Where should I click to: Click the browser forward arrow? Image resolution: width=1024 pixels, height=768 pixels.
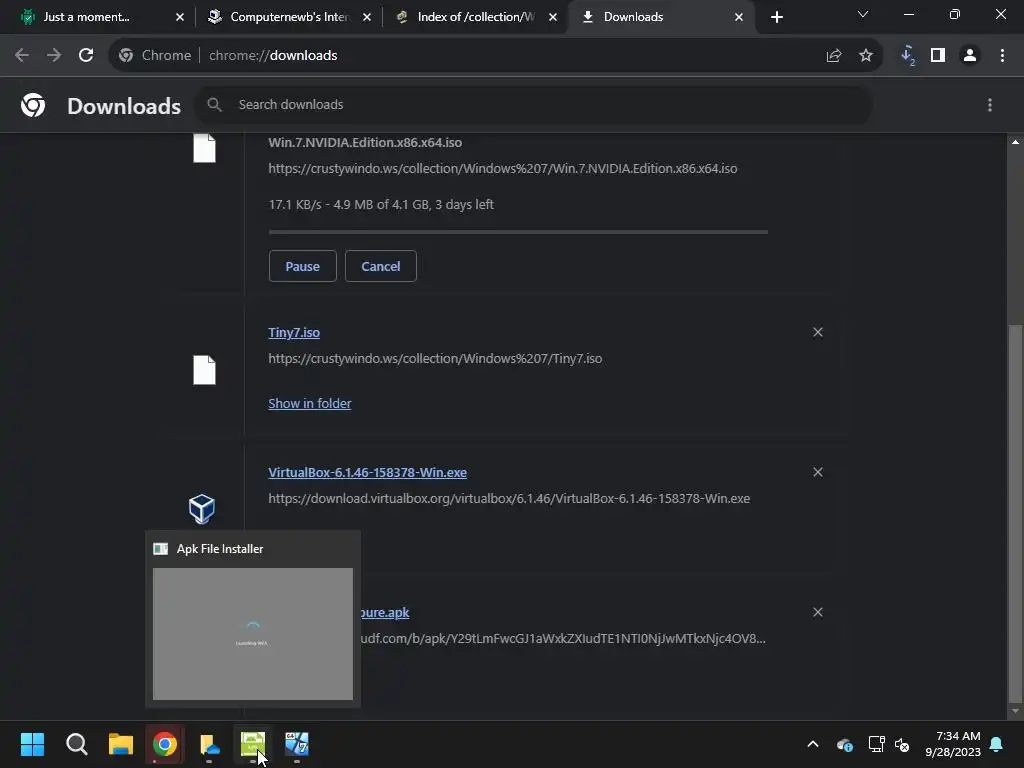(x=54, y=56)
